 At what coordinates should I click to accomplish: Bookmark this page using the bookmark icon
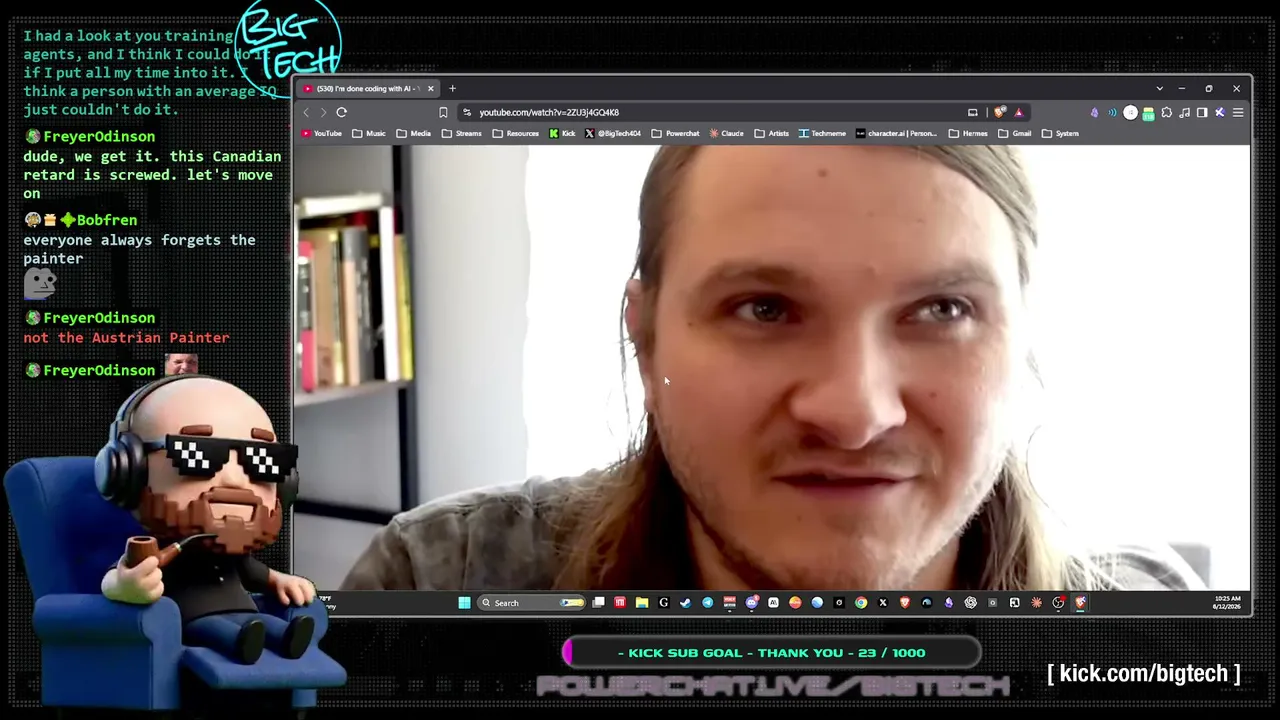pos(443,112)
